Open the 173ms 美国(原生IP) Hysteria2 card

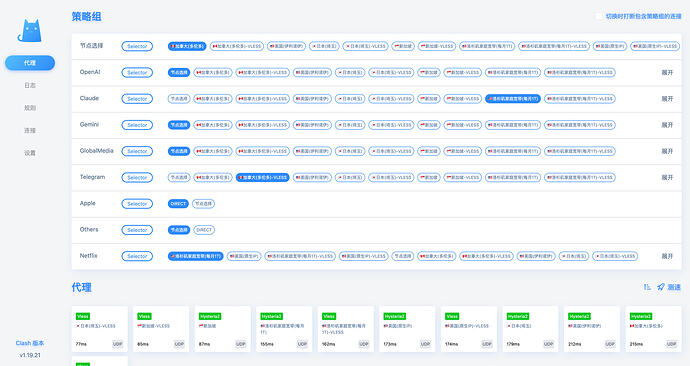click(x=407, y=329)
